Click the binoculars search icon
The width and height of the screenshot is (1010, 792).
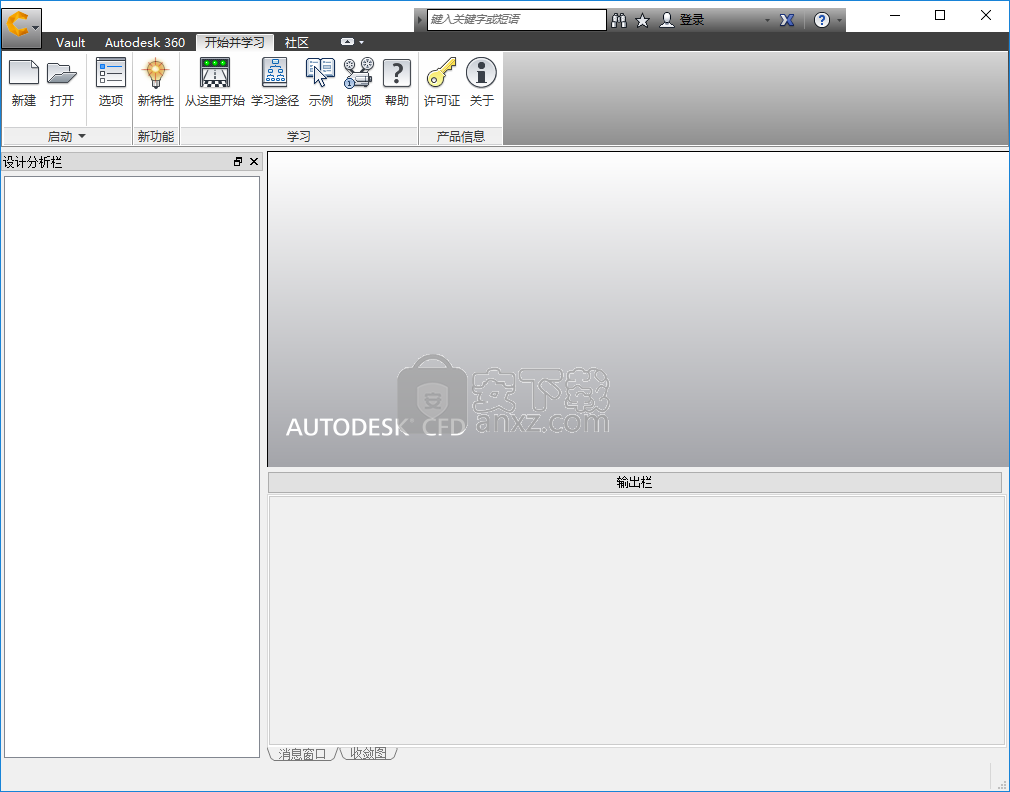tap(619, 21)
